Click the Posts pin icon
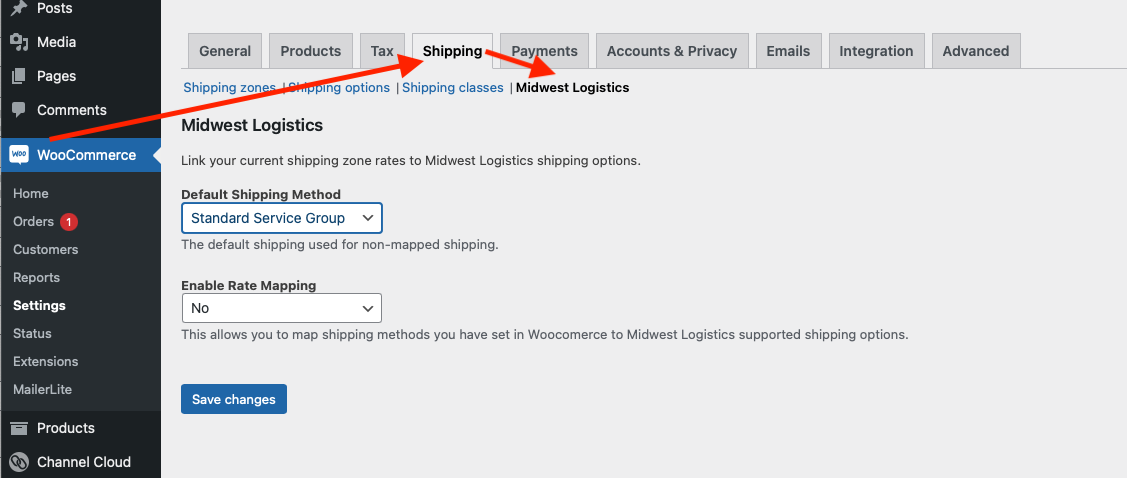This screenshot has height=478, width=1127. 18,8
